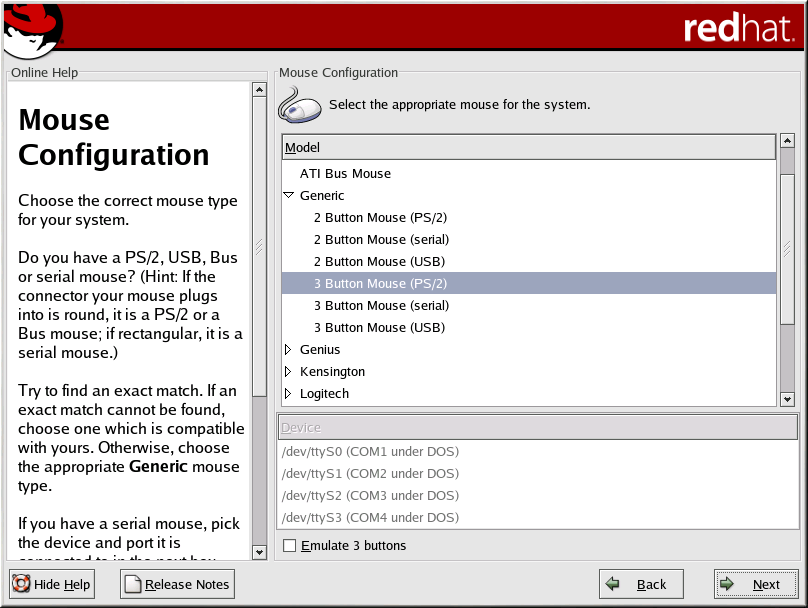Click the lifebuoy icon on Hide Help

point(21,584)
